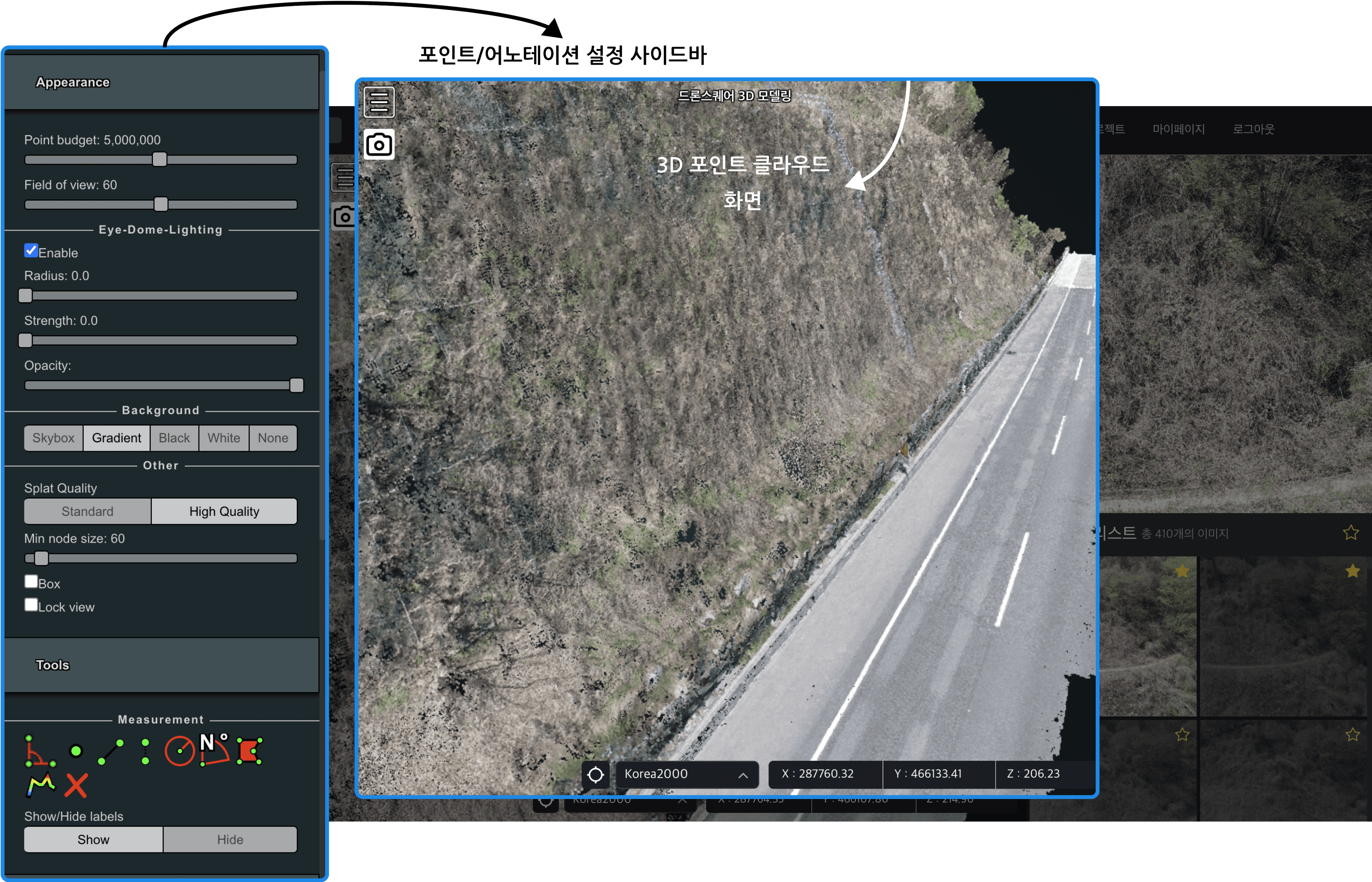This screenshot has height=882, width=1372.
Task: Open the sidebar menu in the 3D viewer
Action: click(379, 102)
